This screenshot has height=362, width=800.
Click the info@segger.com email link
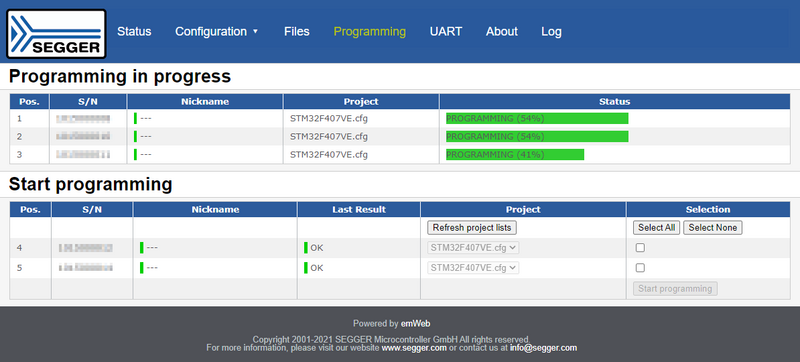(x=543, y=348)
